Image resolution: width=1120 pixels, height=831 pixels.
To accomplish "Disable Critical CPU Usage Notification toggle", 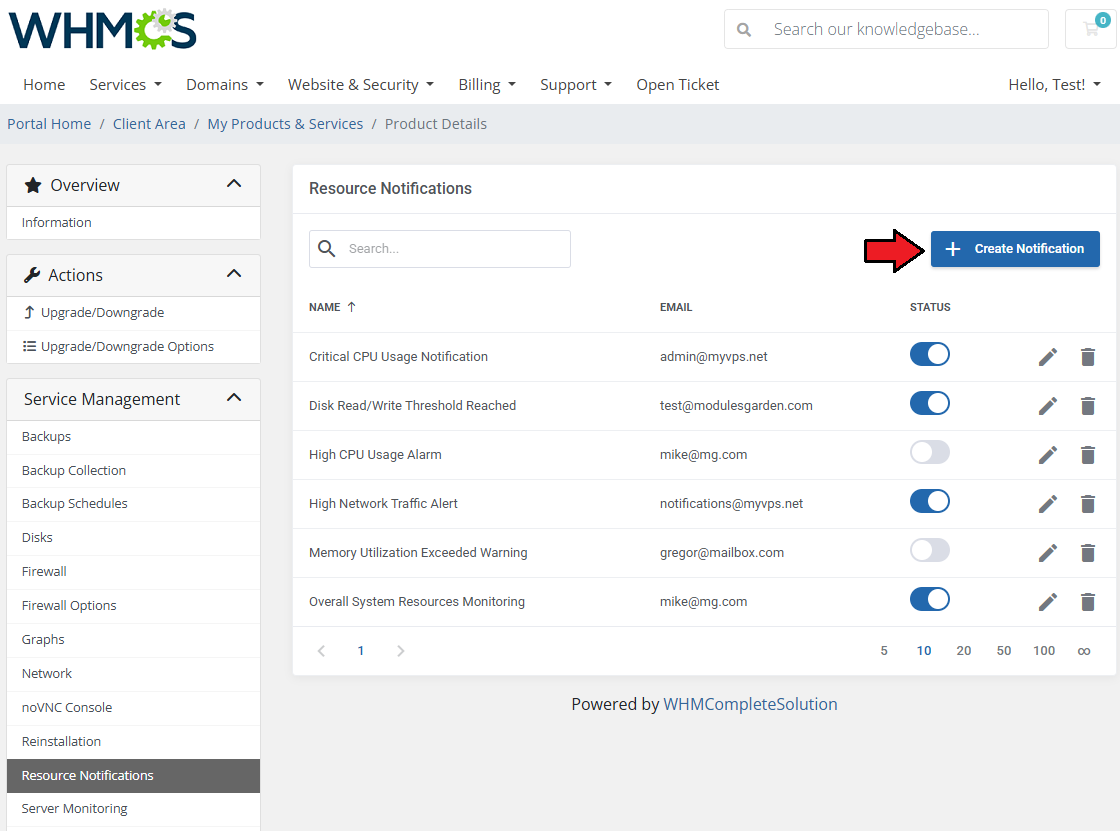I will [x=929, y=354].
